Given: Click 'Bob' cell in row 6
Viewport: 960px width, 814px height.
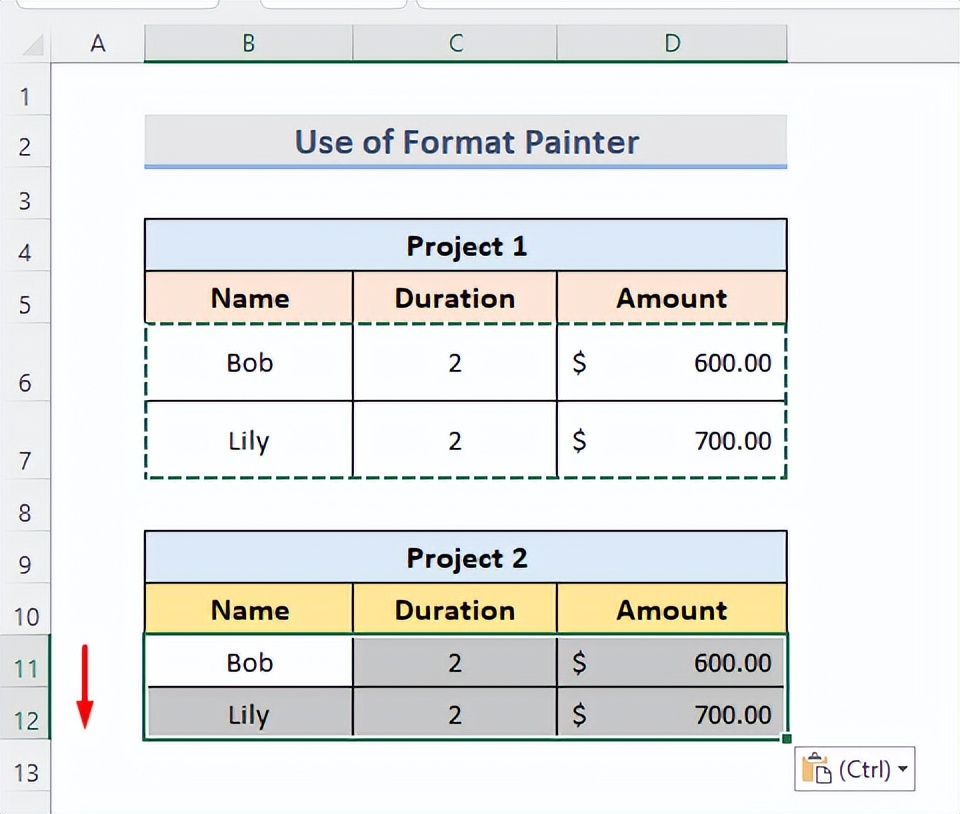Looking at the screenshot, I should (249, 362).
